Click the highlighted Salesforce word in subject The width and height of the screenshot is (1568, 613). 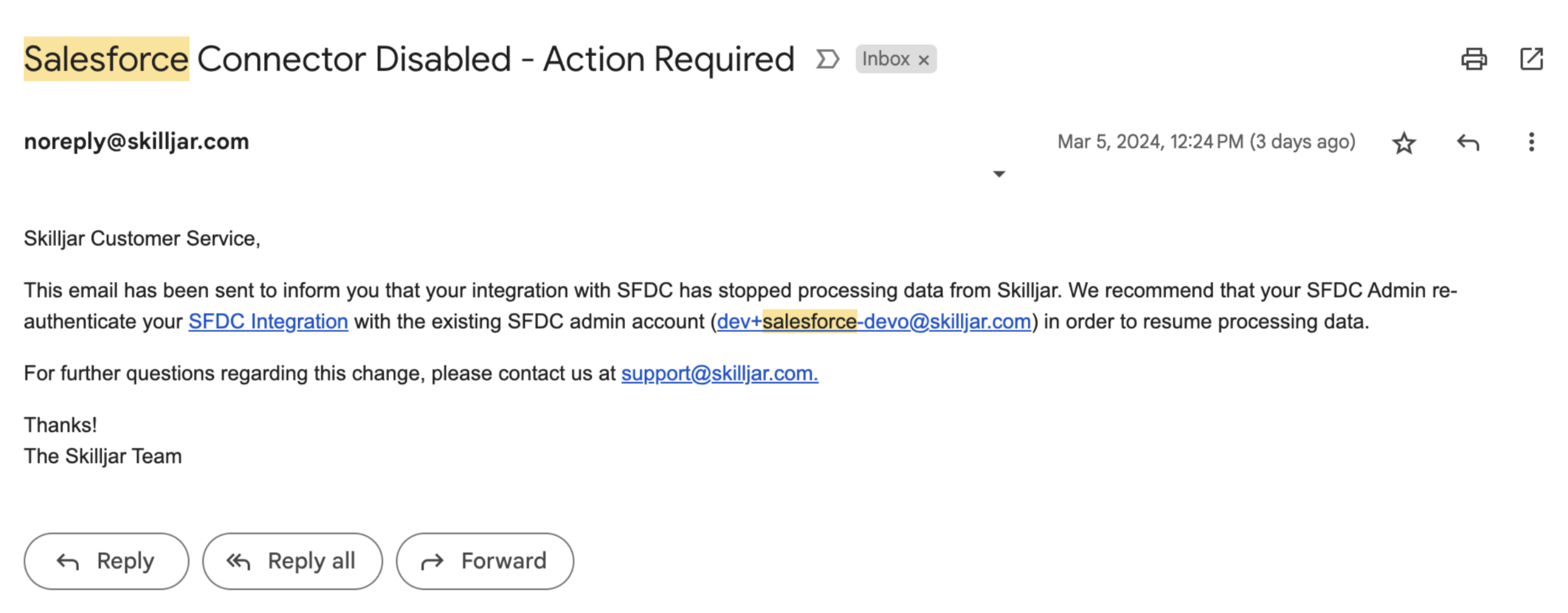[106, 59]
